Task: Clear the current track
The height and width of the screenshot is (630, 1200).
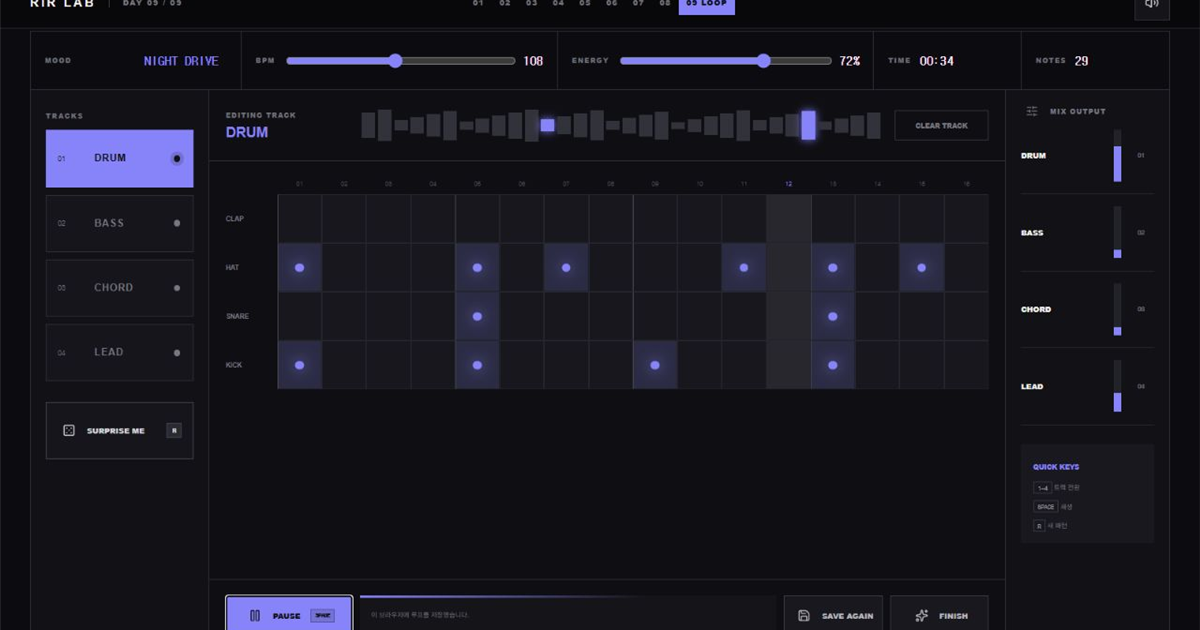Action: point(941,126)
